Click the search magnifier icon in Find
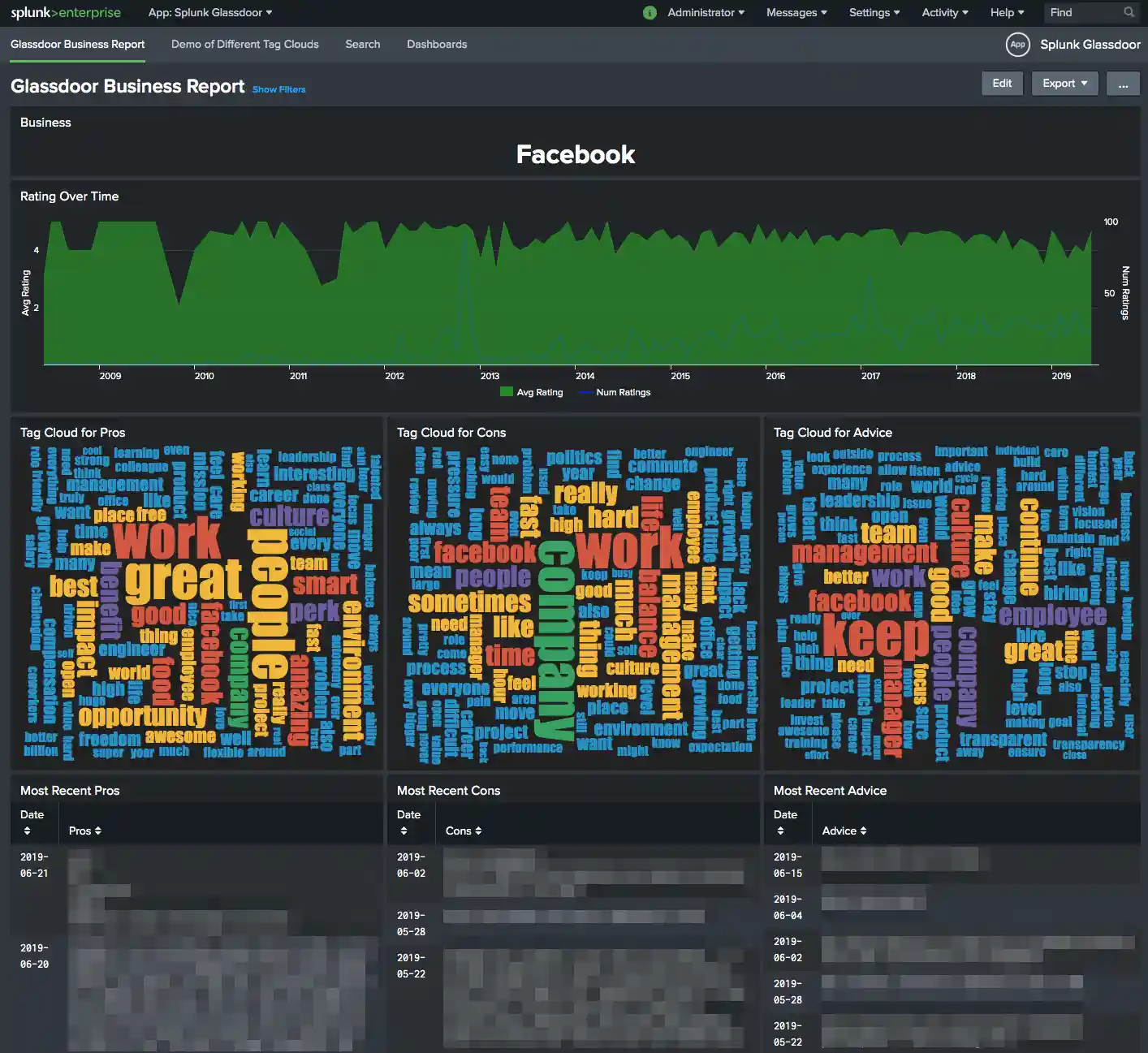This screenshot has height=1053, width=1148. tap(1129, 12)
